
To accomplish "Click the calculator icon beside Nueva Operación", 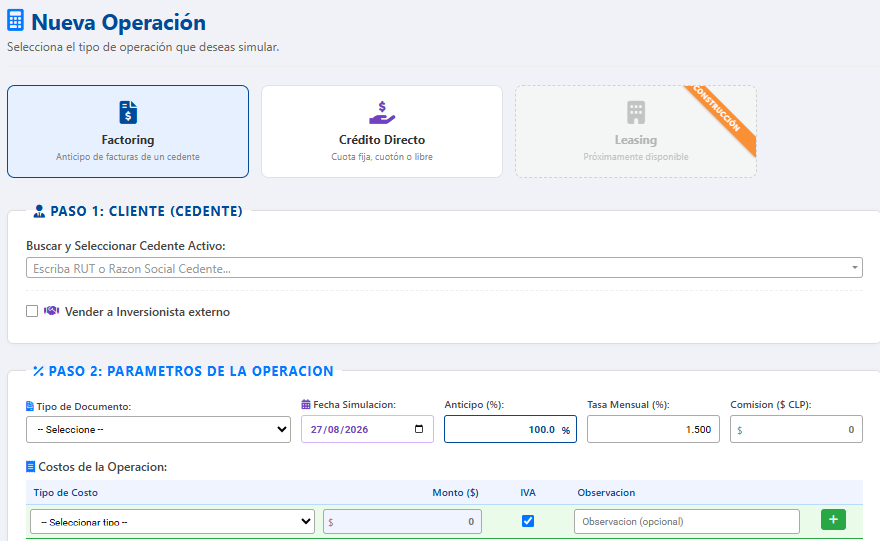I will 15,20.
